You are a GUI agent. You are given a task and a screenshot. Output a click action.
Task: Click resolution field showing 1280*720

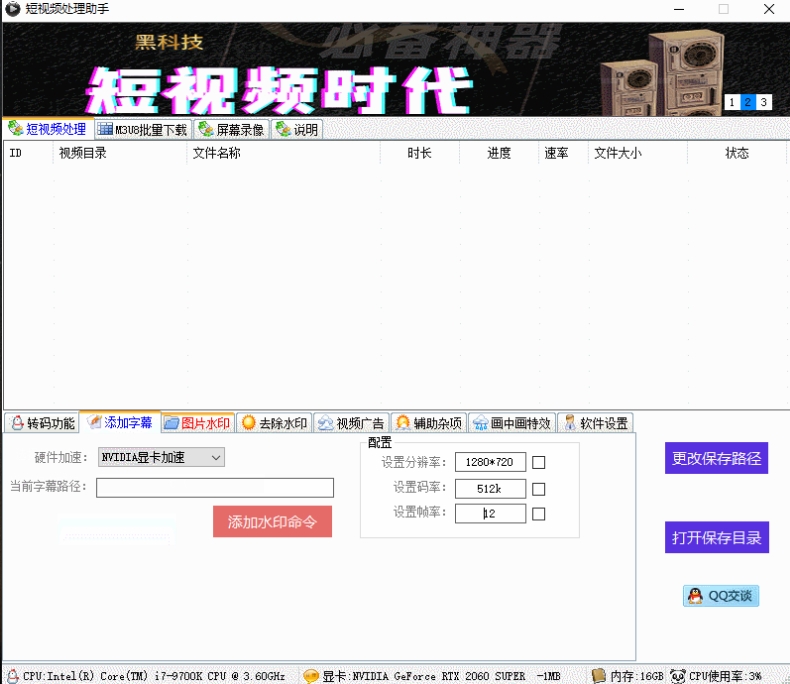[490, 462]
